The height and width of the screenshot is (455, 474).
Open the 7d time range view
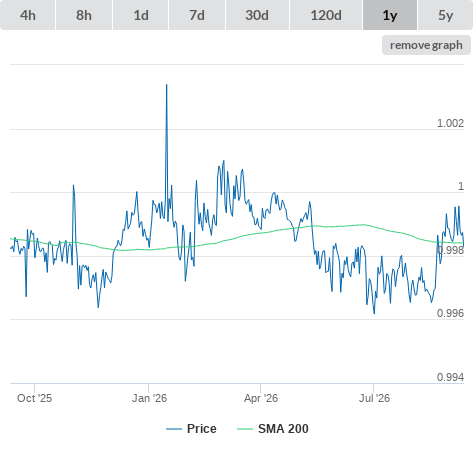[x=197, y=15]
